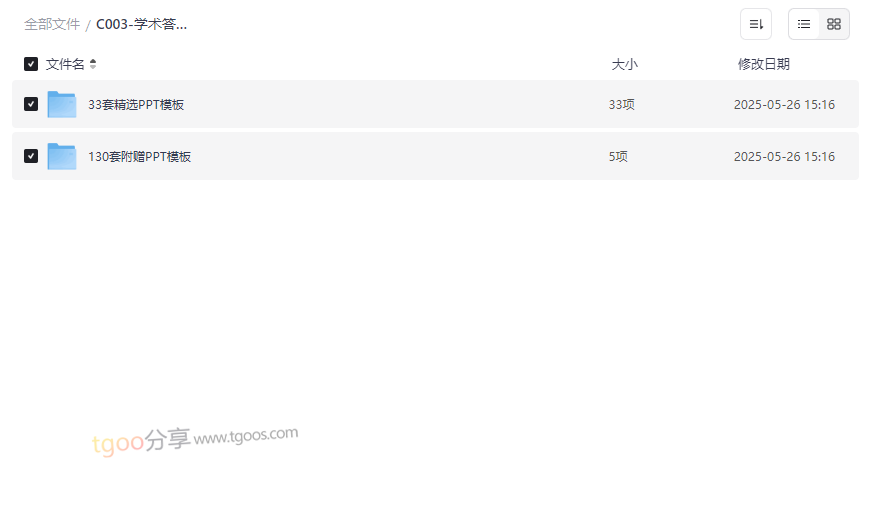Click the 33套精选PPT模板 folder icon
This screenshot has width=874, height=514.
click(x=62, y=104)
